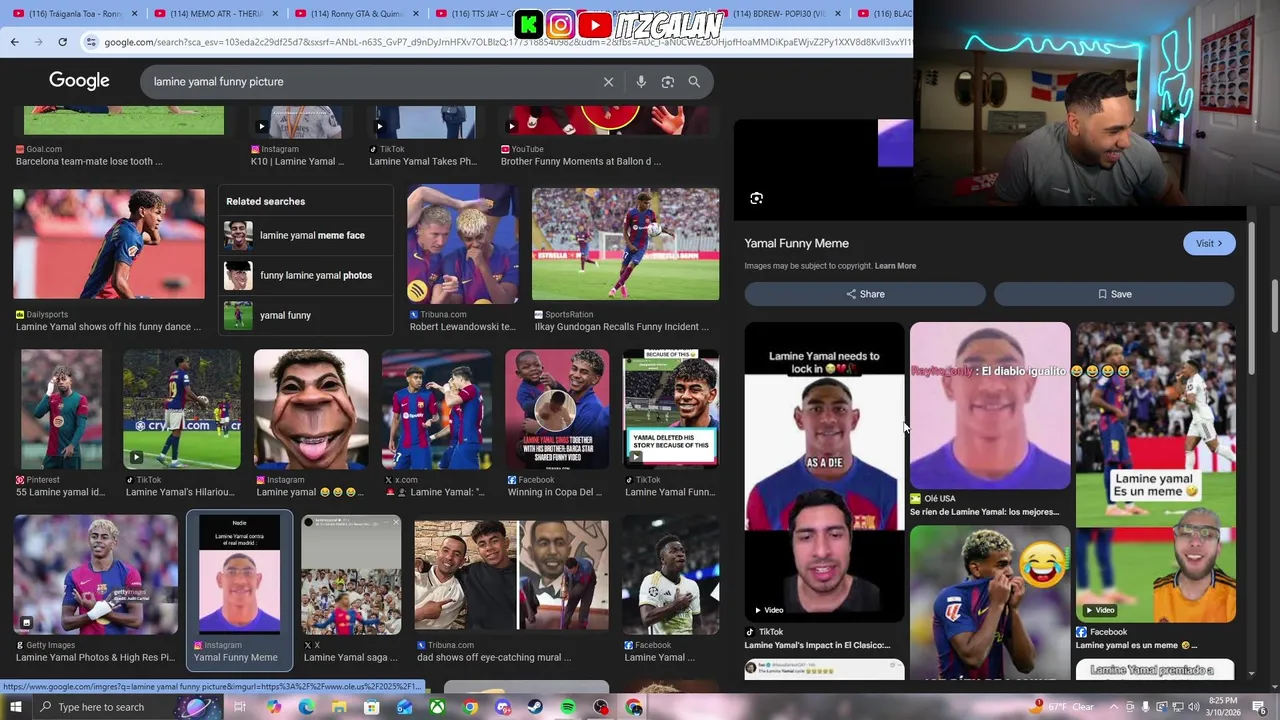Image resolution: width=1280 pixels, height=720 pixels.
Task: Select related search lamine yamal meme face
Action: 305,235
